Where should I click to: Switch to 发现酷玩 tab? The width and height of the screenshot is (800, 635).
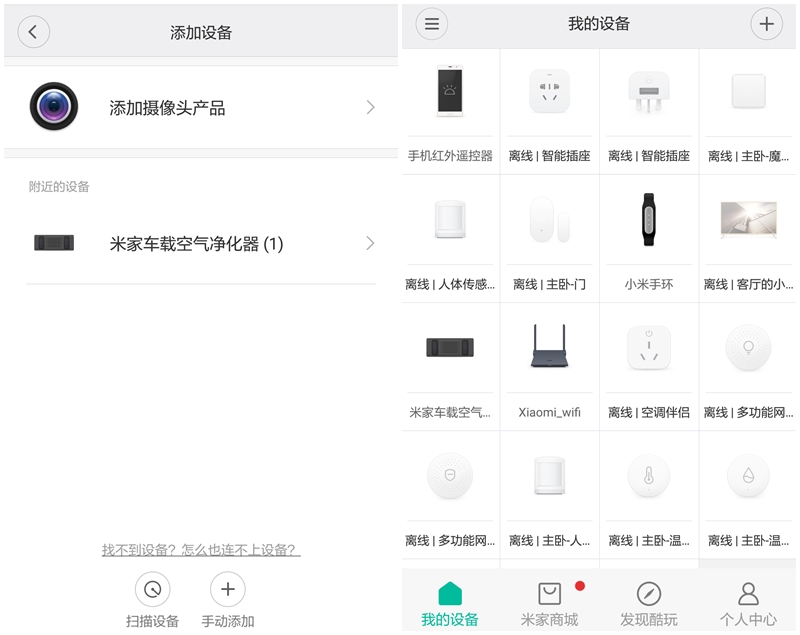pos(648,605)
